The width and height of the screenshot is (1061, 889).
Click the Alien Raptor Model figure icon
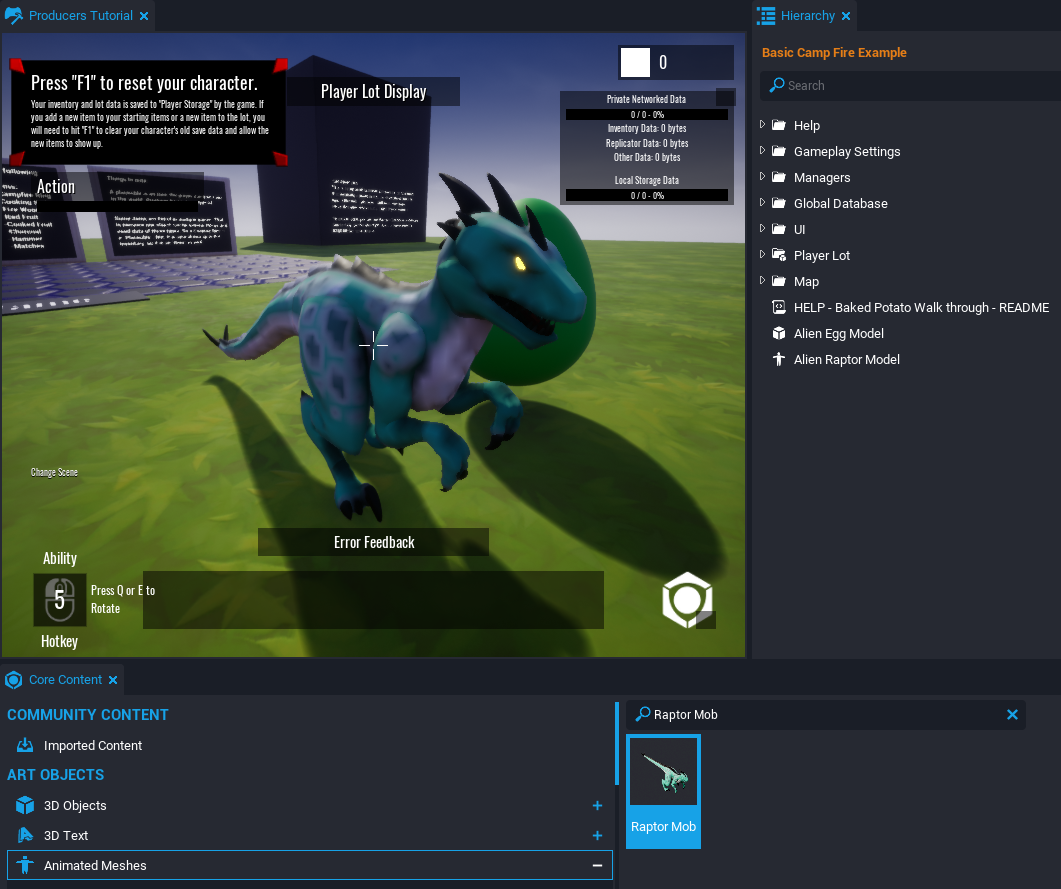click(778, 359)
